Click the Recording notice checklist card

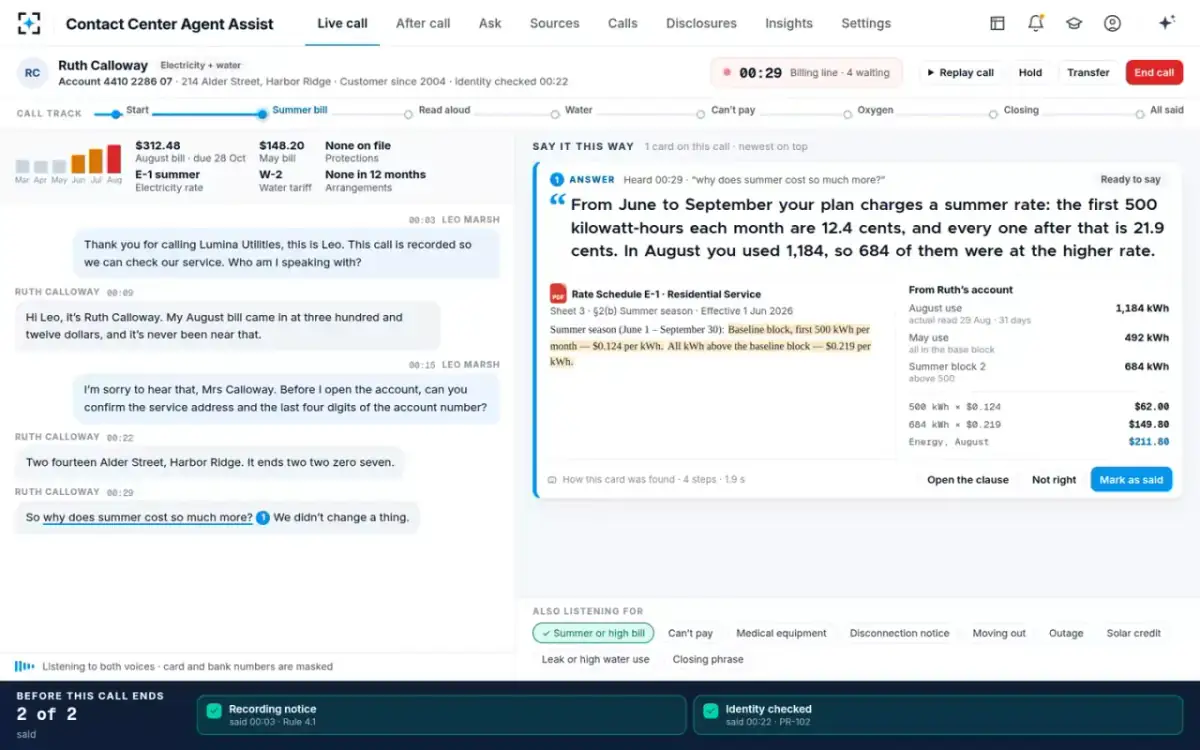(441, 715)
